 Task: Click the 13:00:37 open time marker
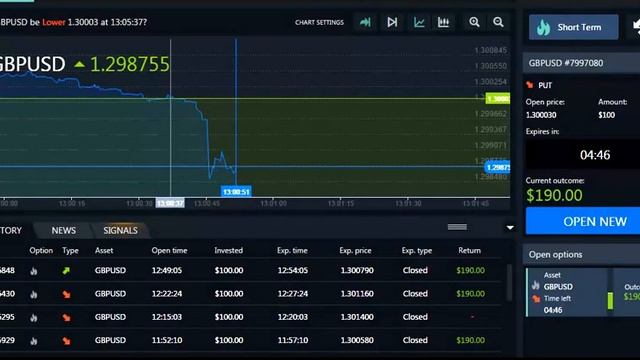170,203
